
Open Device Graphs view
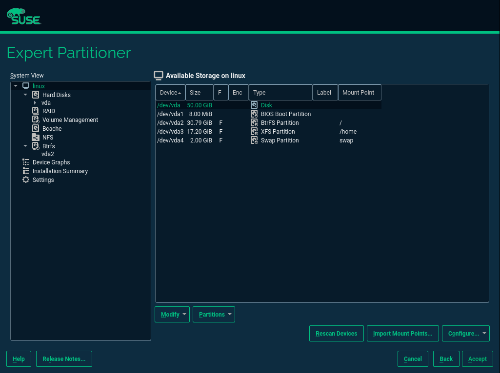(x=51, y=162)
